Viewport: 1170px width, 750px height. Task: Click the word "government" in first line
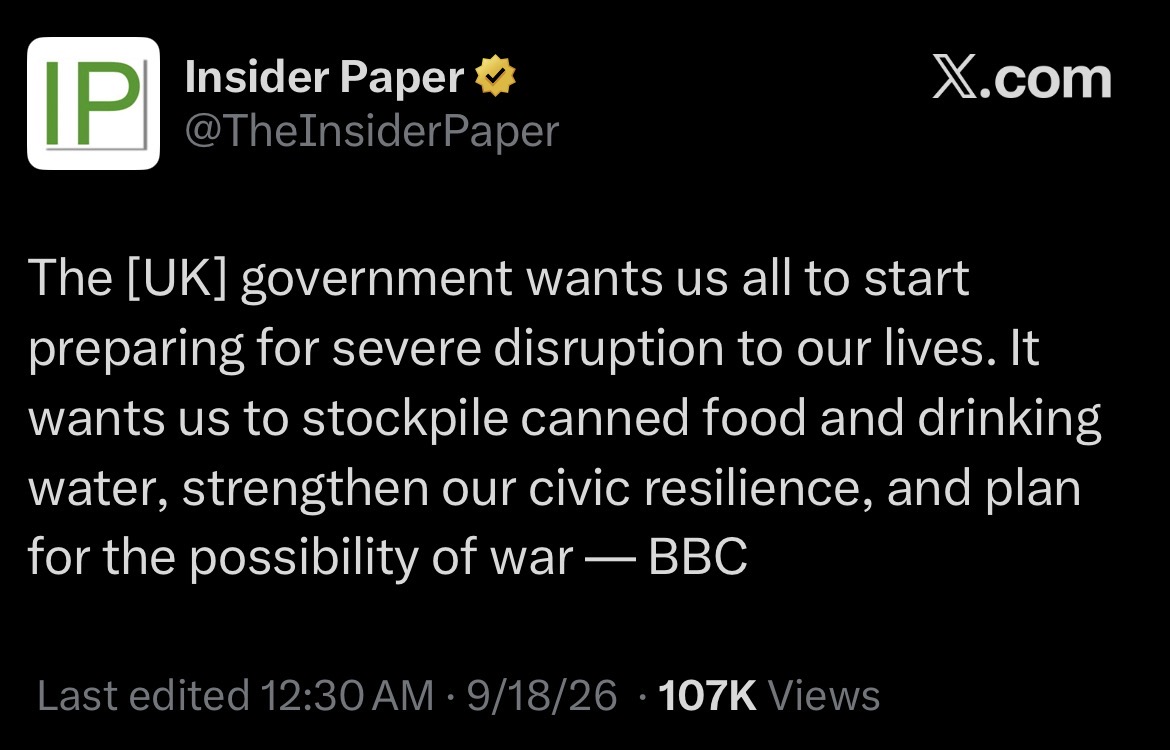(376, 280)
